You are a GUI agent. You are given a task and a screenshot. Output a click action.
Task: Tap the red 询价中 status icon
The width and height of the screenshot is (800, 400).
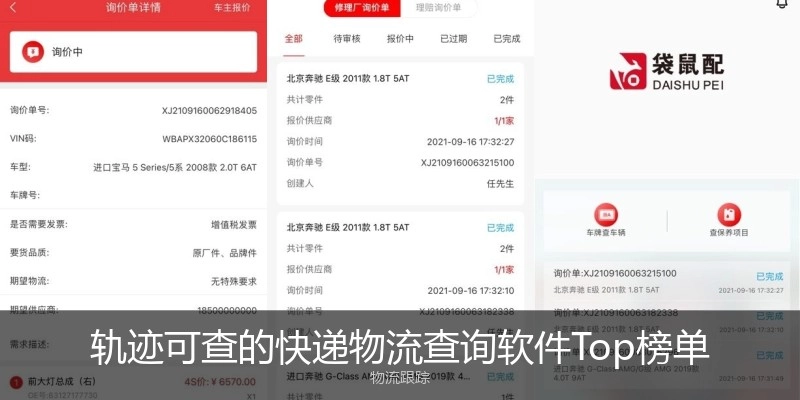(33, 52)
